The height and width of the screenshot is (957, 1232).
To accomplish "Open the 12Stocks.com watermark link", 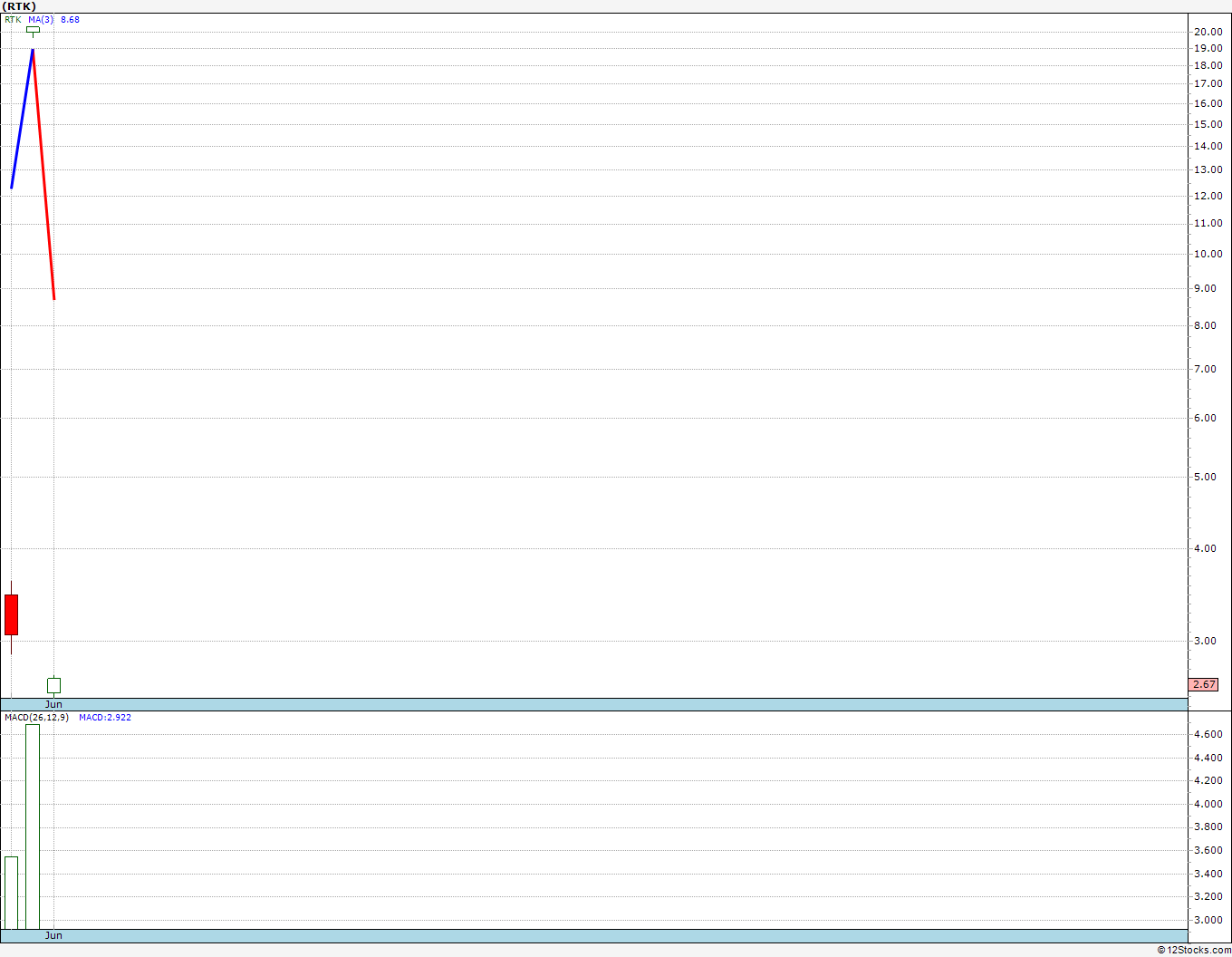I will (x=1194, y=950).
